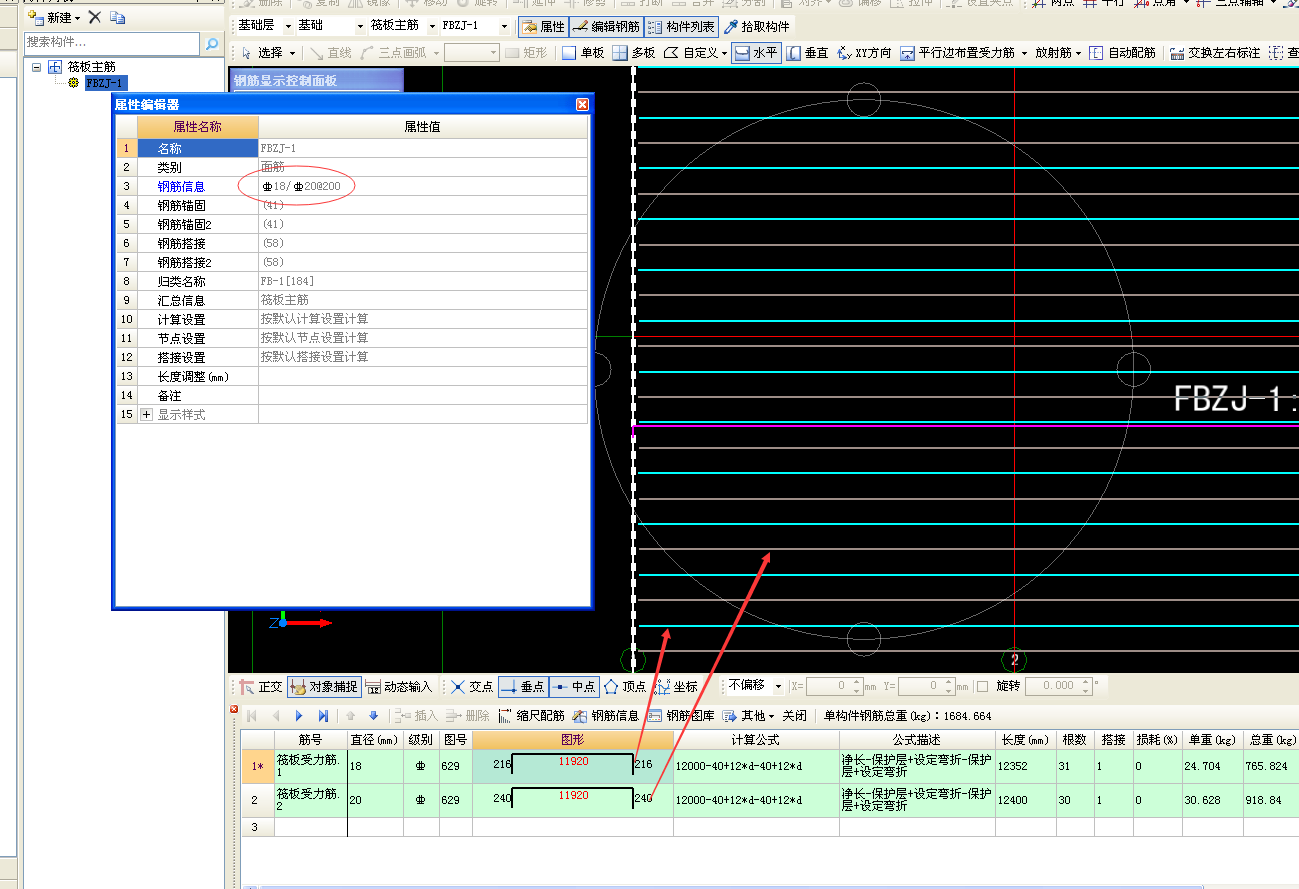Open the 钢筋图库 rebar library
Image resolution: width=1299 pixels, height=889 pixels.
tap(681, 716)
